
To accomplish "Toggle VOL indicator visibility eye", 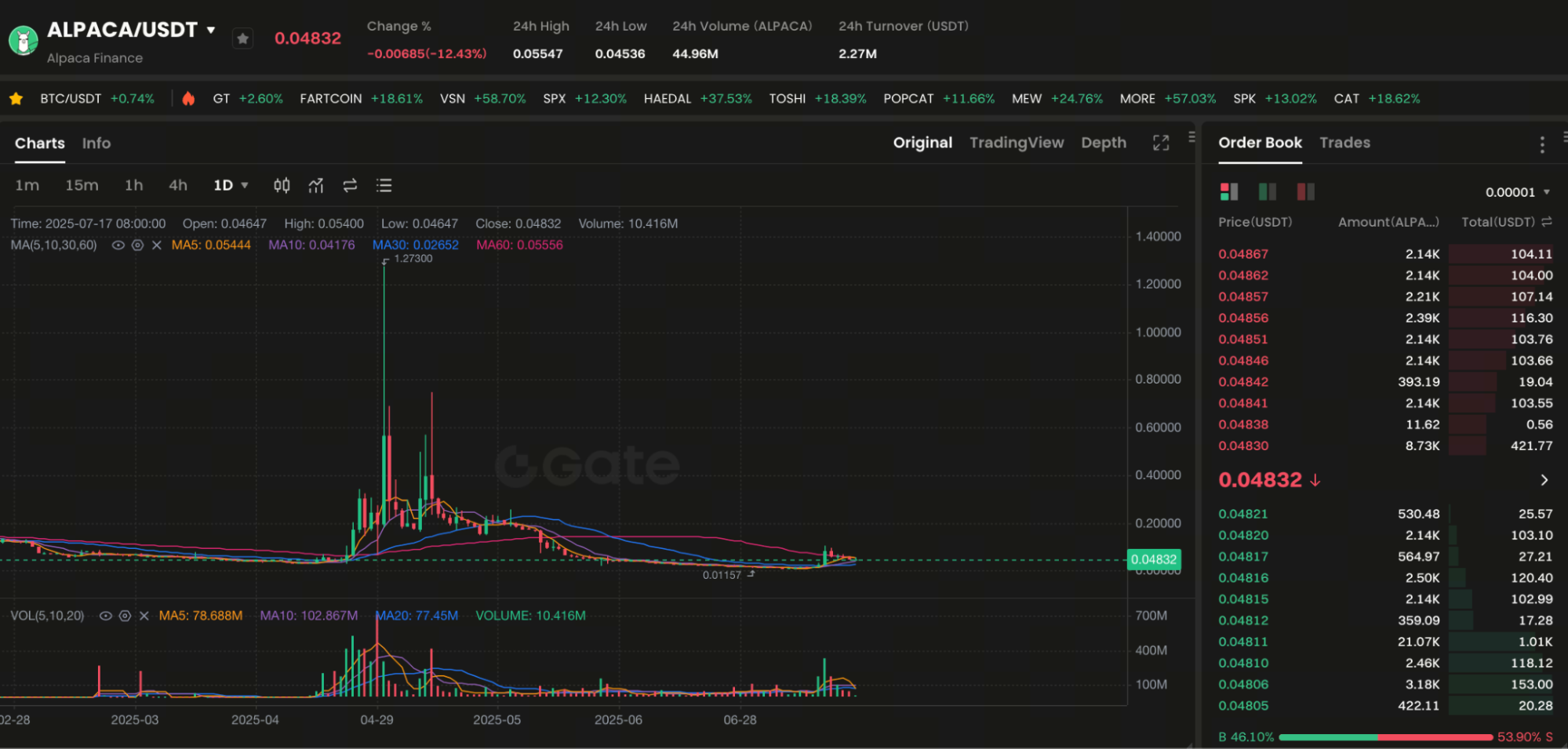I will 106,616.
